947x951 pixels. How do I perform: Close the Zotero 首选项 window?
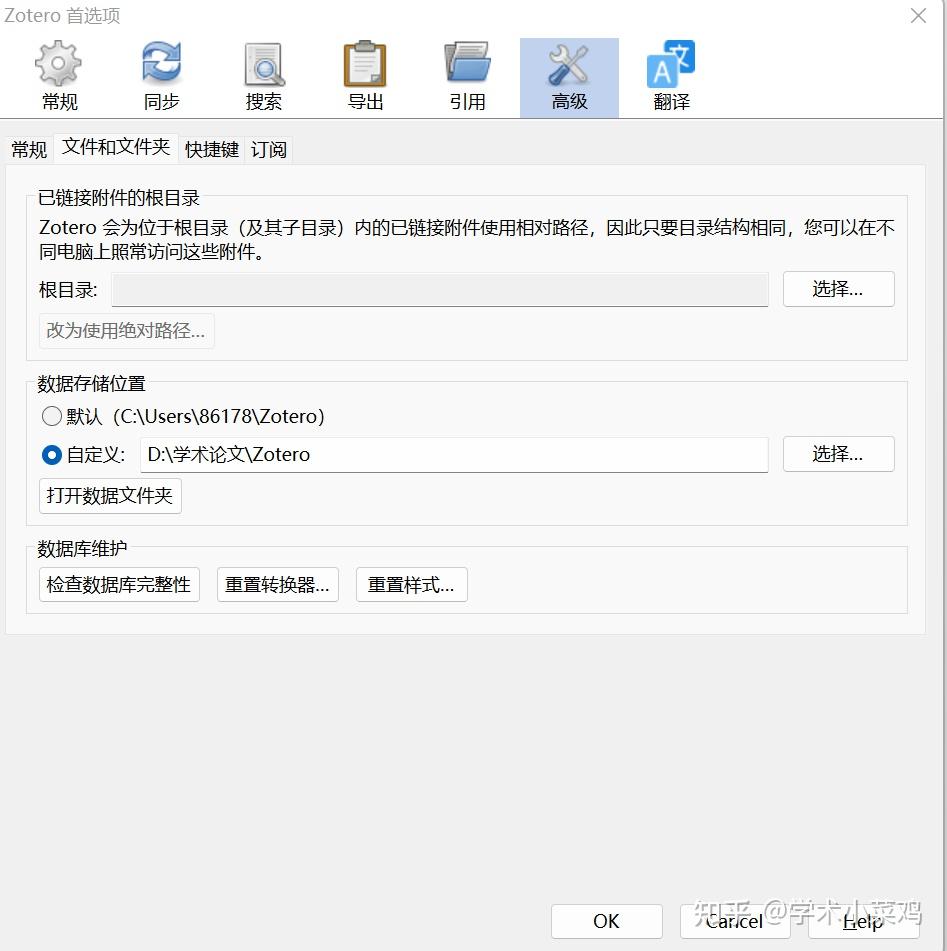point(918,15)
